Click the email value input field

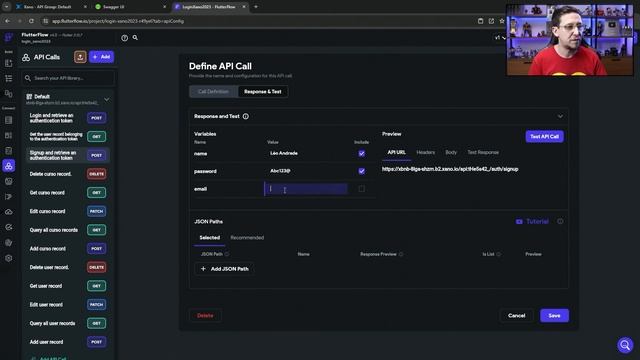[x=306, y=189]
